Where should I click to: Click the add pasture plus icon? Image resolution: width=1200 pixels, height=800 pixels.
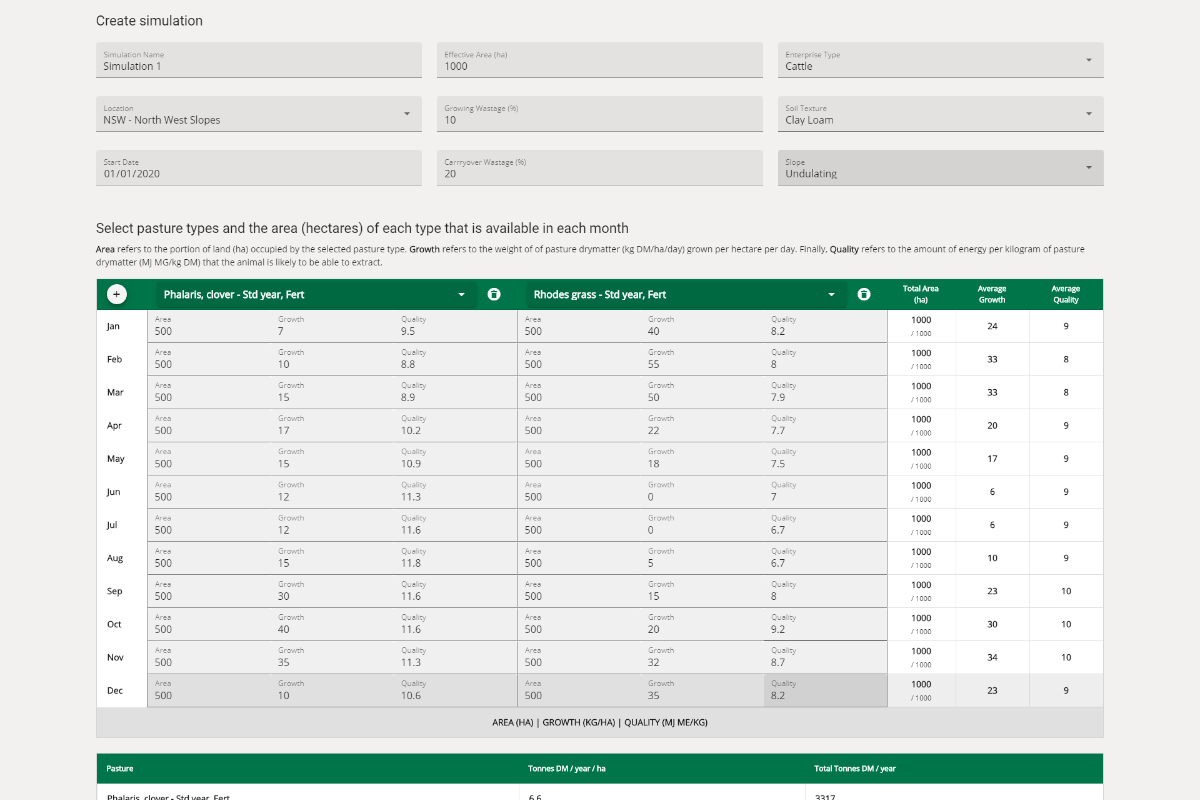pos(117,294)
